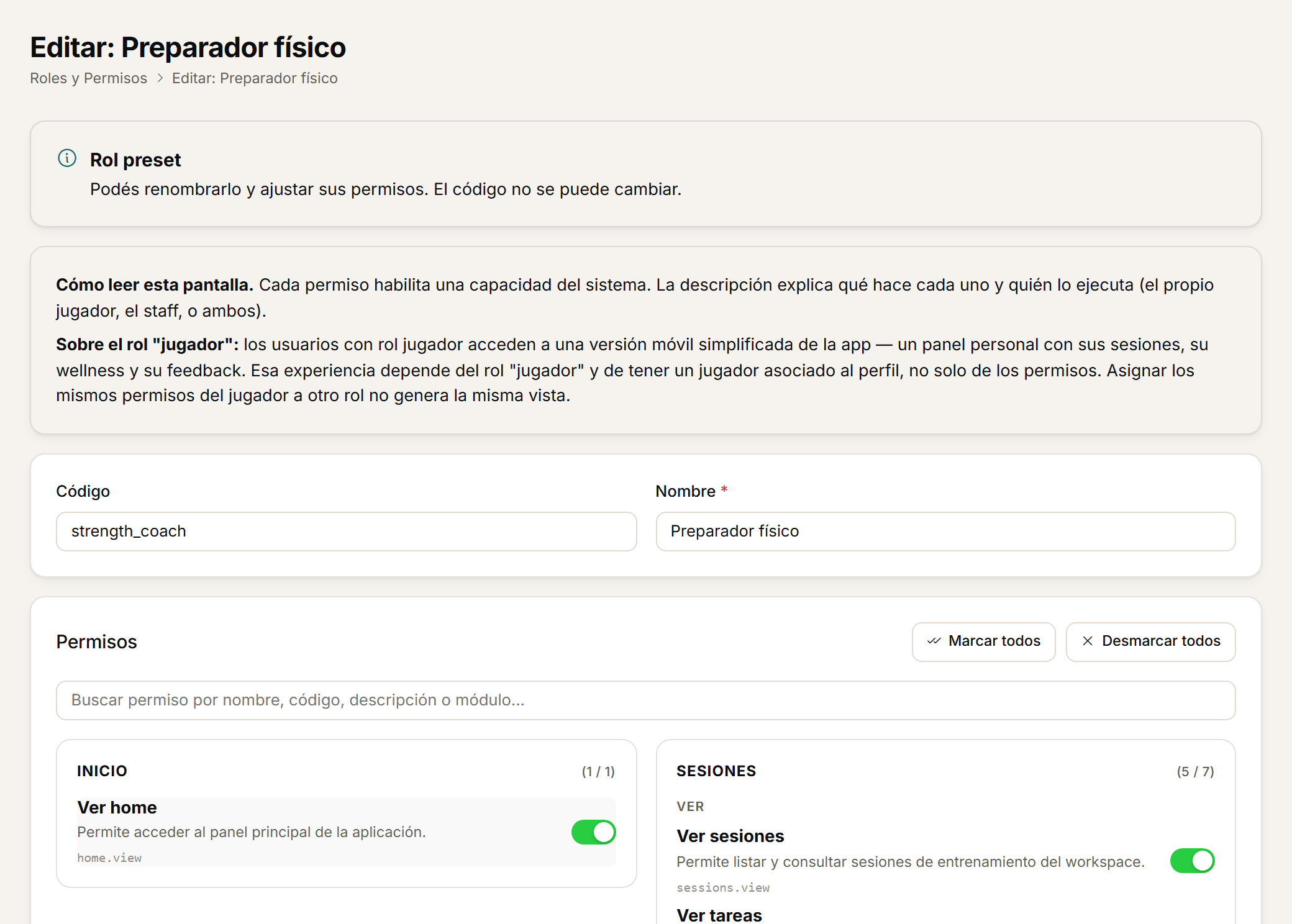
Task: Click the Editar: Preparador físico breadcrumb
Action: [x=255, y=78]
